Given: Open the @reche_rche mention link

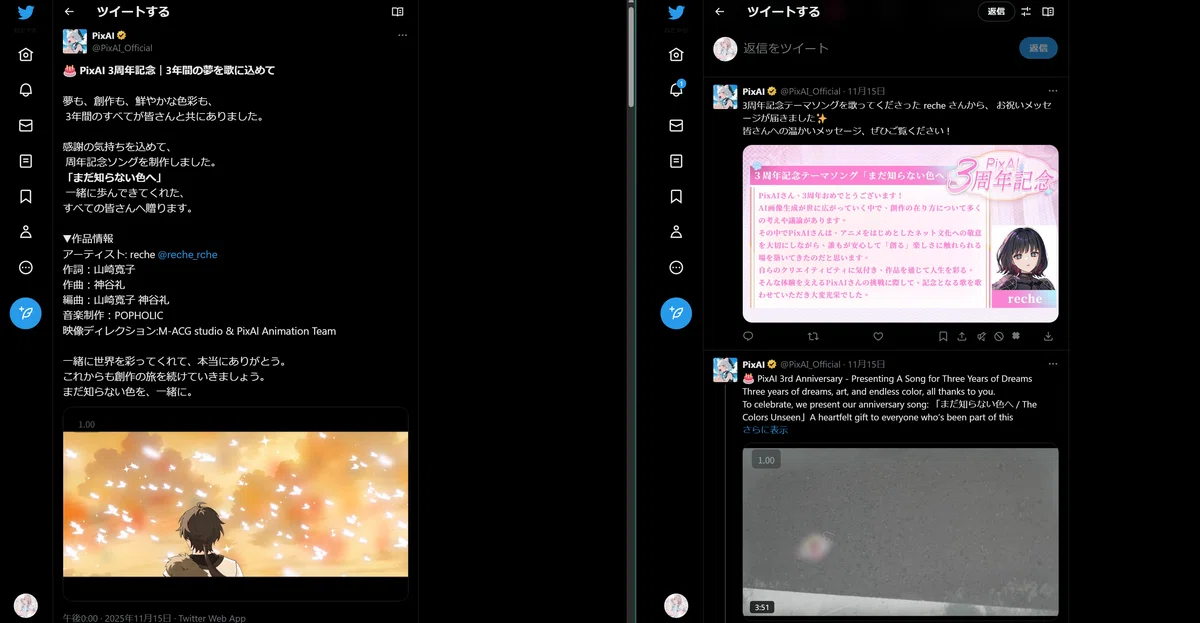Looking at the screenshot, I should (x=188, y=254).
